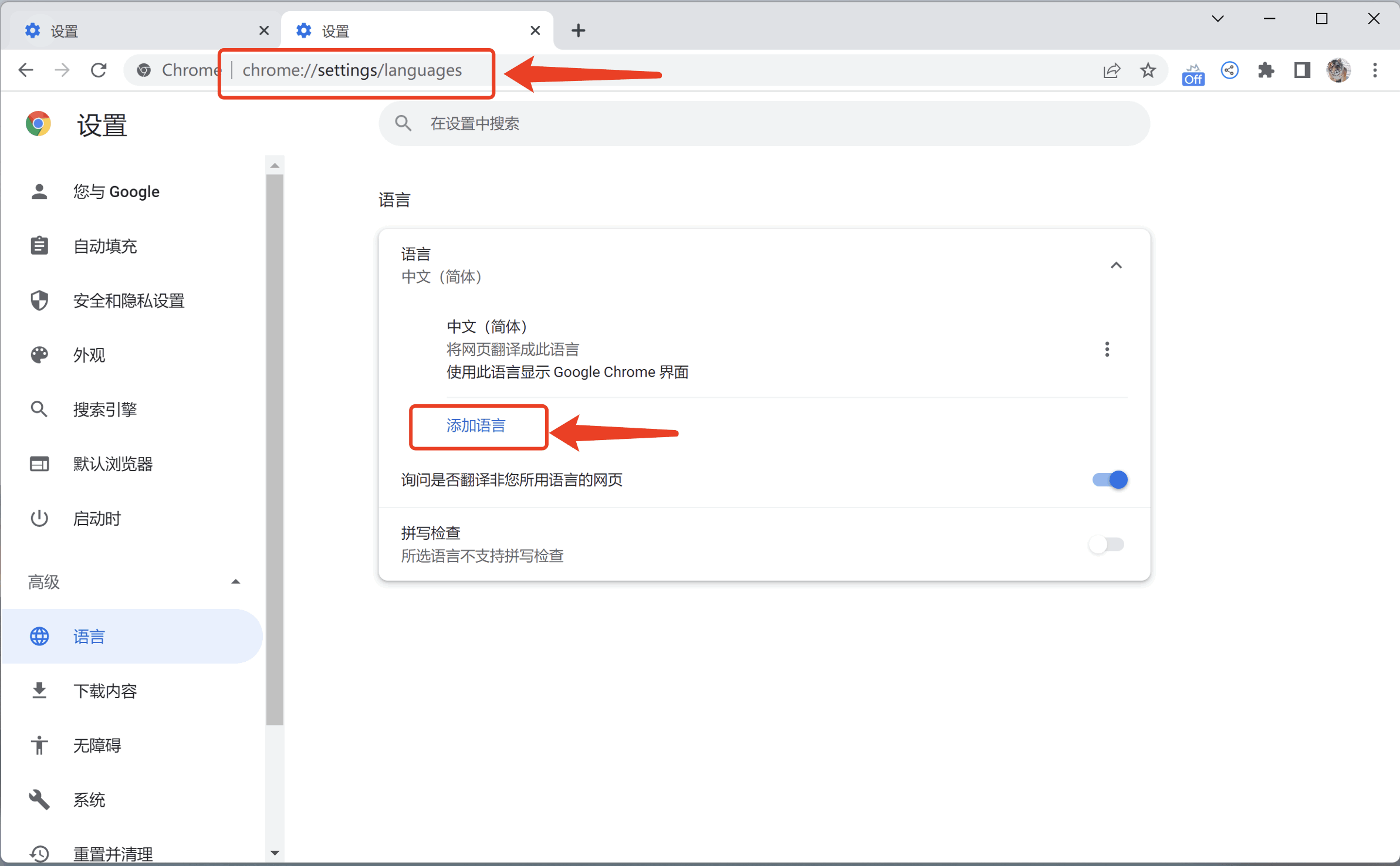This screenshot has width=1400, height=866.
Task: Click 添加语言 button
Action: (478, 425)
